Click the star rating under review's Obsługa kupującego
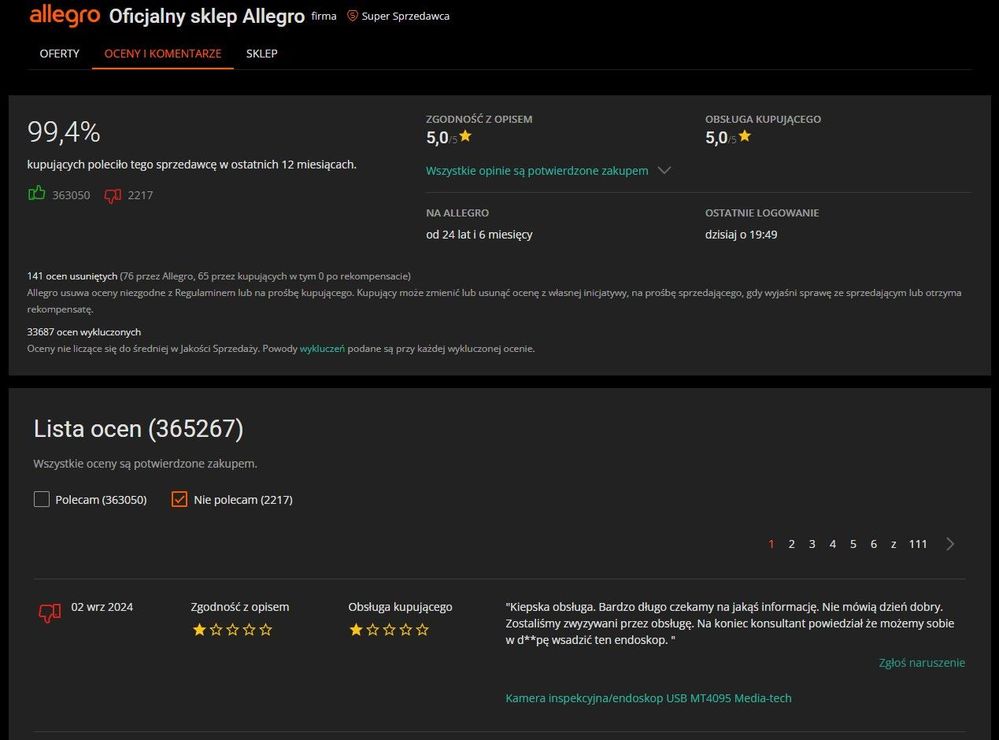999x740 pixels. (389, 630)
